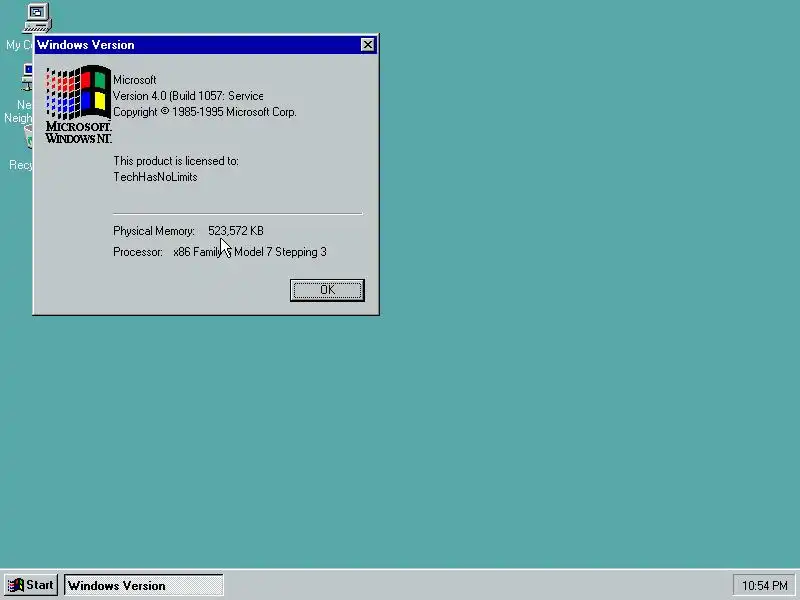The height and width of the screenshot is (600, 800).
Task: Click the 'Microsoft' text line in dialog
Action: 135,80
